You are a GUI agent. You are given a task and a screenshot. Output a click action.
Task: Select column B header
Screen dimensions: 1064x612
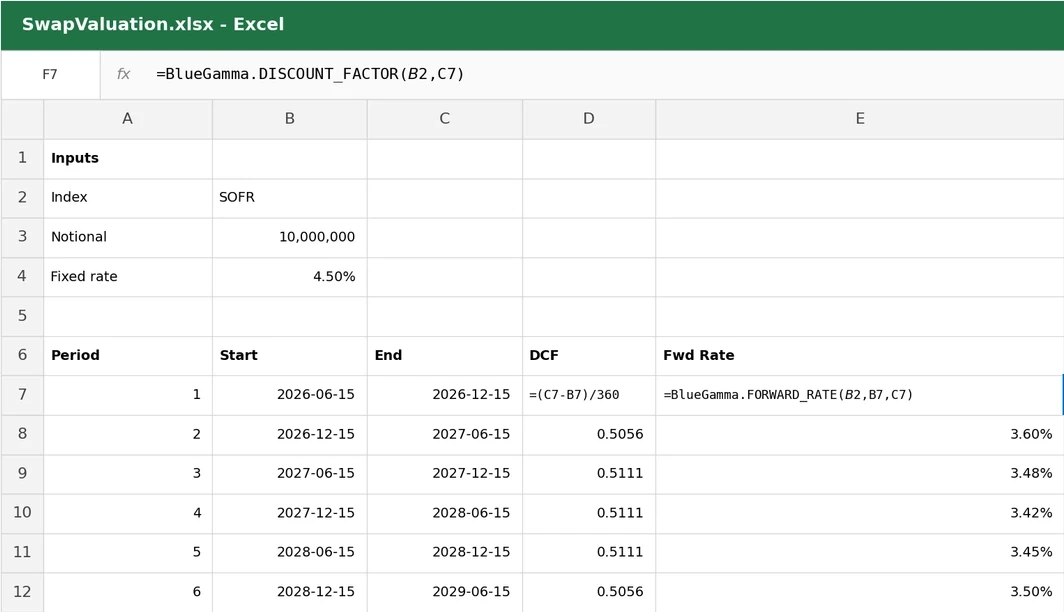(x=290, y=119)
